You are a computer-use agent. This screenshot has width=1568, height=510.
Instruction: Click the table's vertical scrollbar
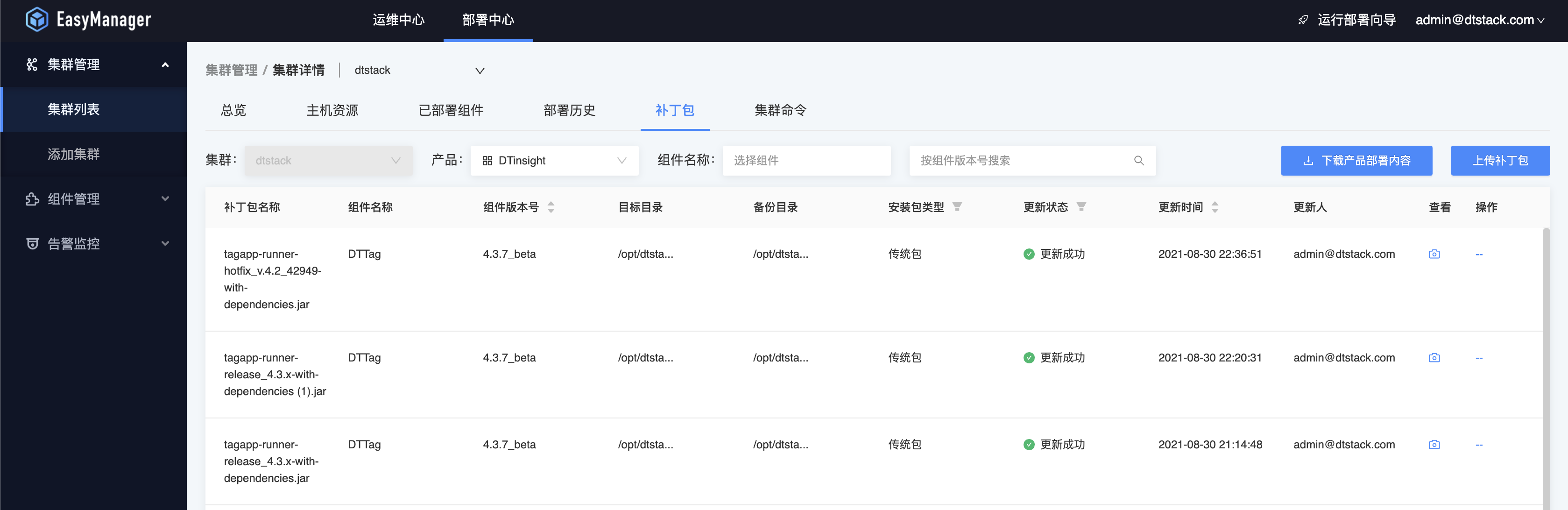(1546, 365)
